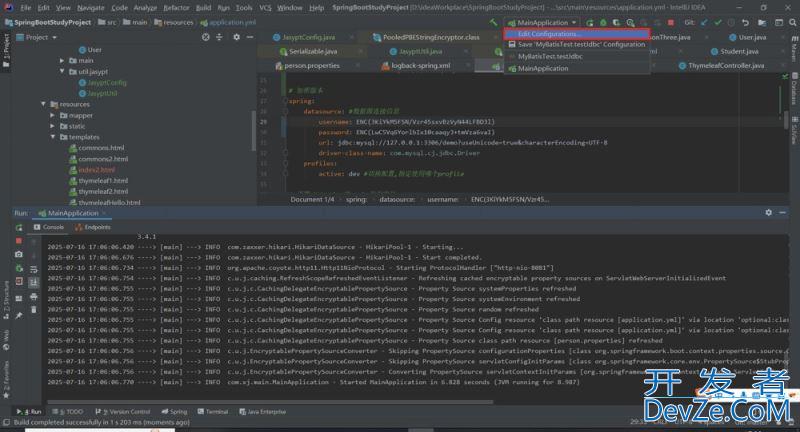Expand the static folder
This screenshot has height=432, width=800.
53,126
